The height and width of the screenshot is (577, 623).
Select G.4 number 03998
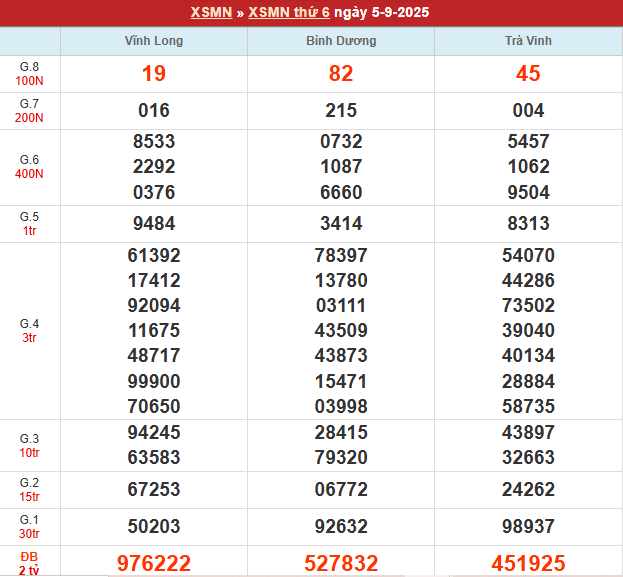pyautogui.click(x=341, y=407)
